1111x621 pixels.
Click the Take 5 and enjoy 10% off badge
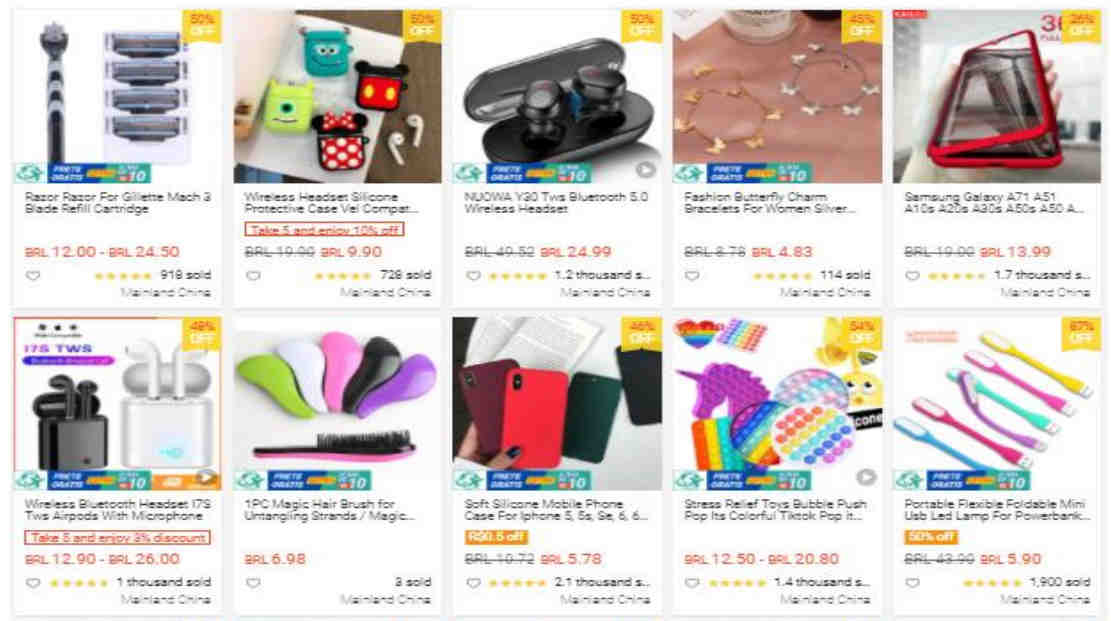coord(325,230)
